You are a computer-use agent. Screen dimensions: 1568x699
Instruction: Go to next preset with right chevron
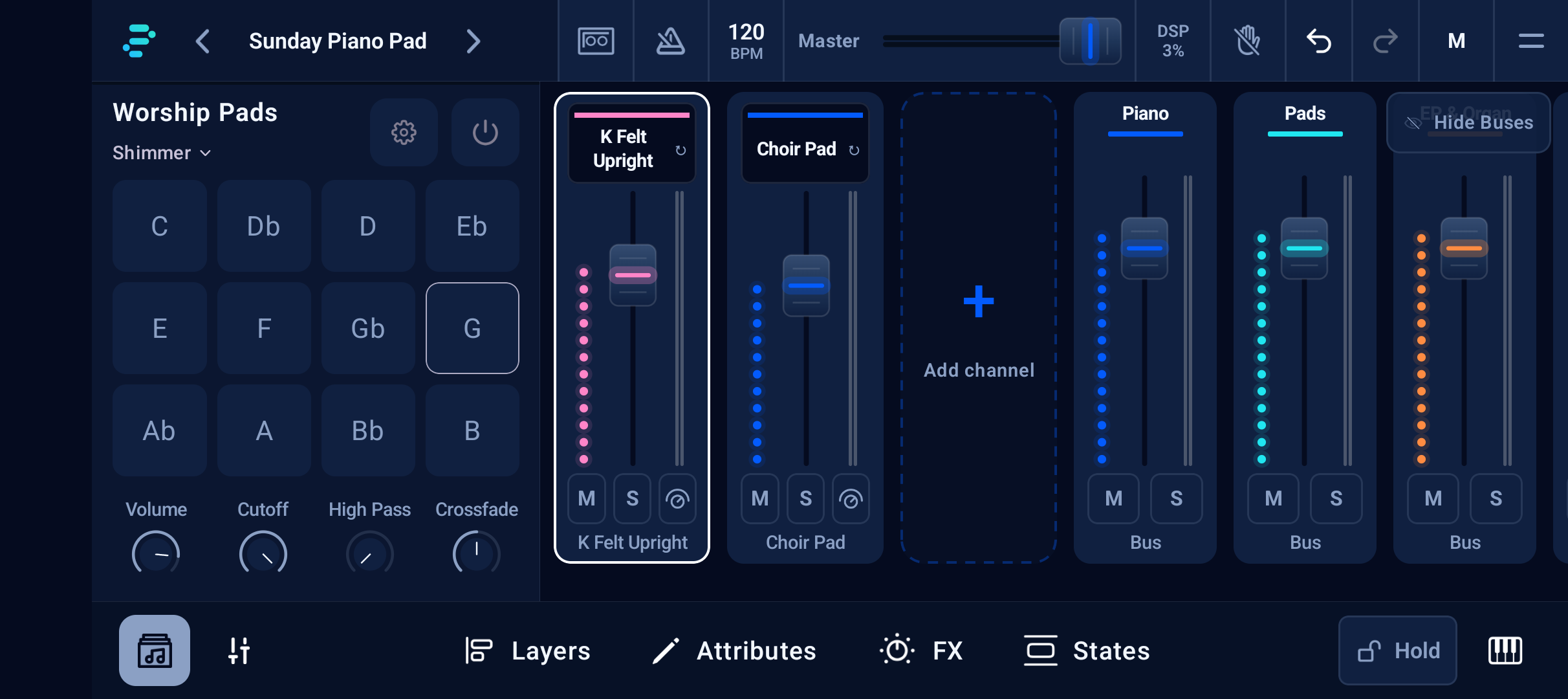474,41
